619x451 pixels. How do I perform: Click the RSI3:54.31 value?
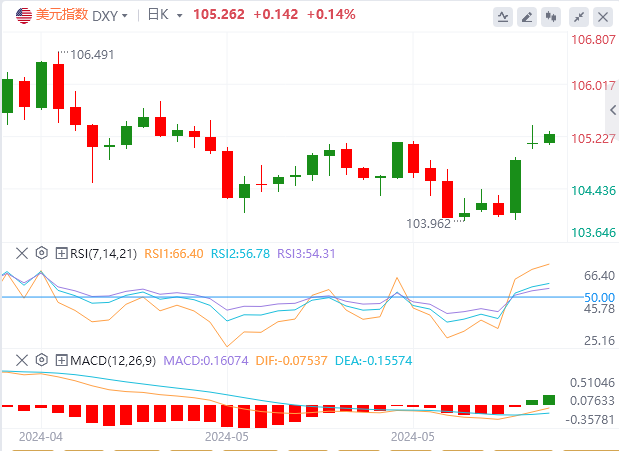[x=306, y=254]
